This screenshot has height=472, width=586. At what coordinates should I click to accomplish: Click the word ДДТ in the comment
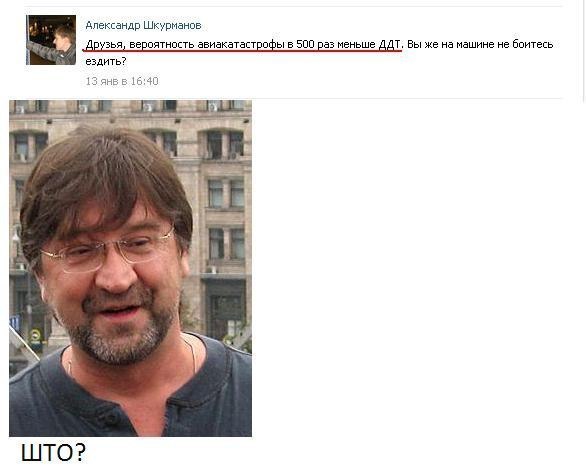click(390, 44)
